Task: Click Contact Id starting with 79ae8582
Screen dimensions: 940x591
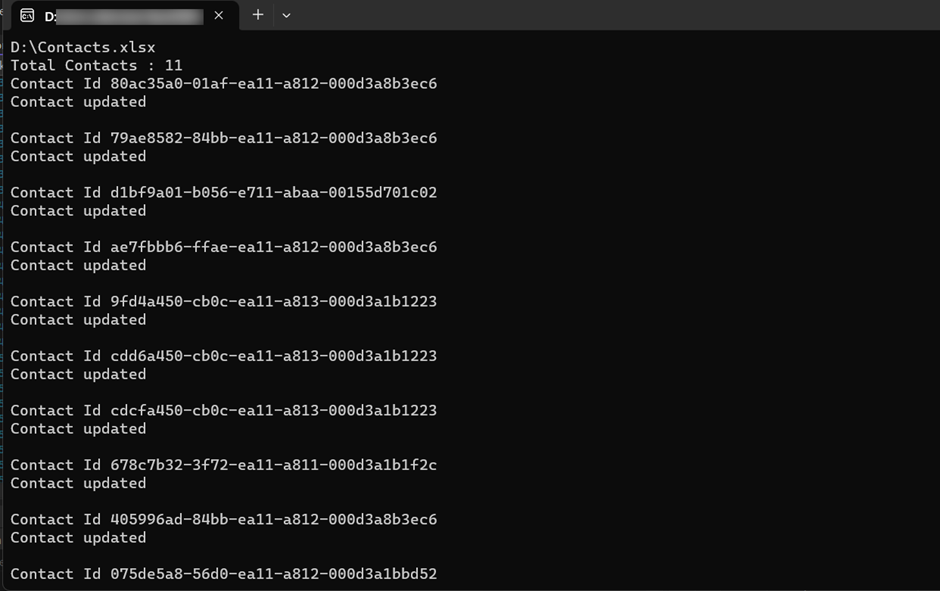Action: (223, 138)
